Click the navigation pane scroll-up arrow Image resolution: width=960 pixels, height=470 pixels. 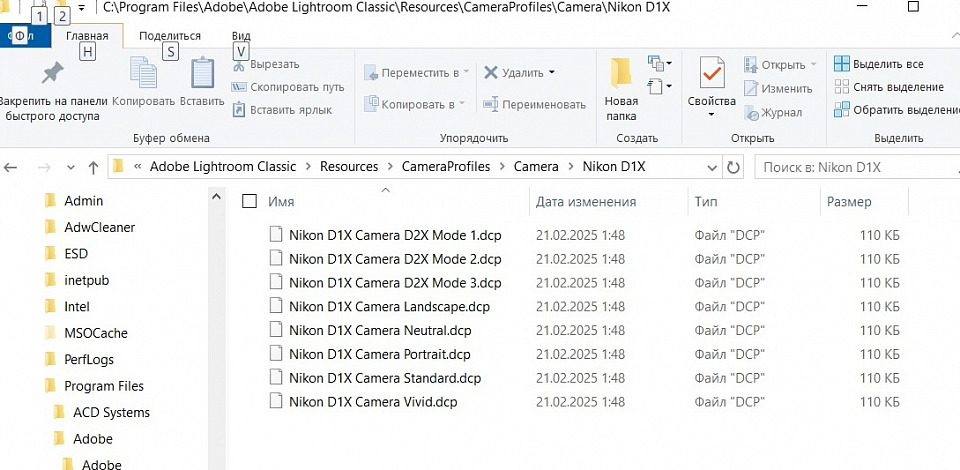click(217, 197)
